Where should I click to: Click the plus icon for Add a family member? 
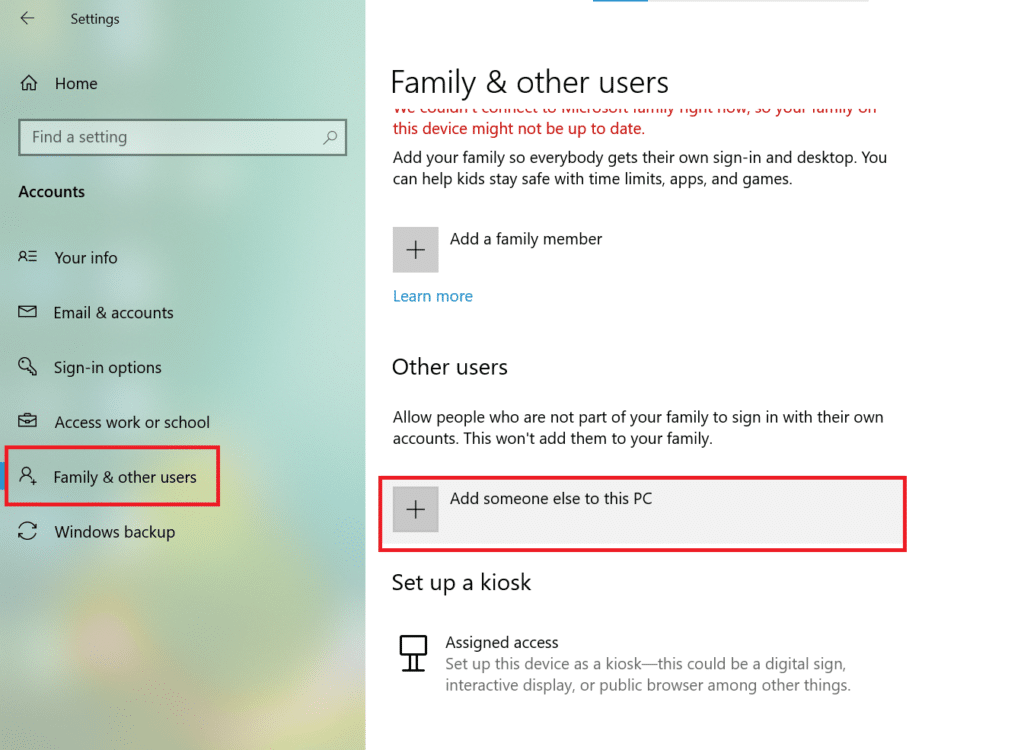click(x=415, y=249)
